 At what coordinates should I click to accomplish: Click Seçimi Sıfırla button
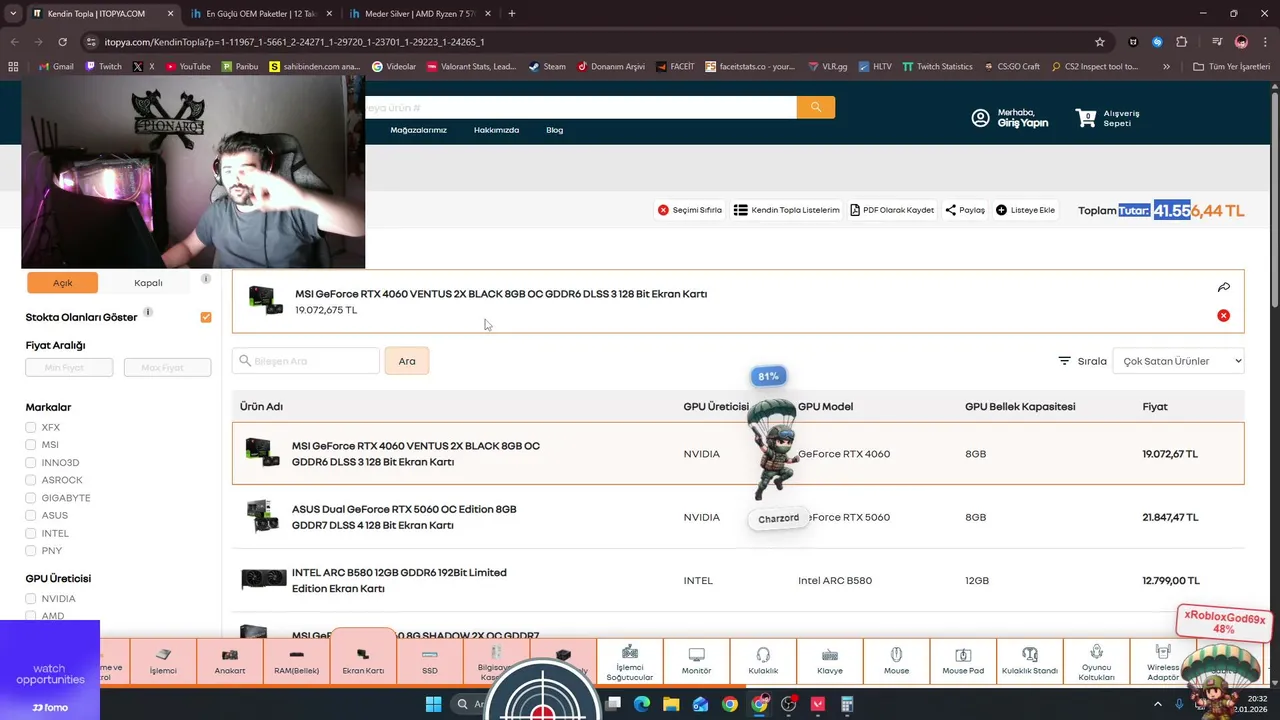coord(689,210)
